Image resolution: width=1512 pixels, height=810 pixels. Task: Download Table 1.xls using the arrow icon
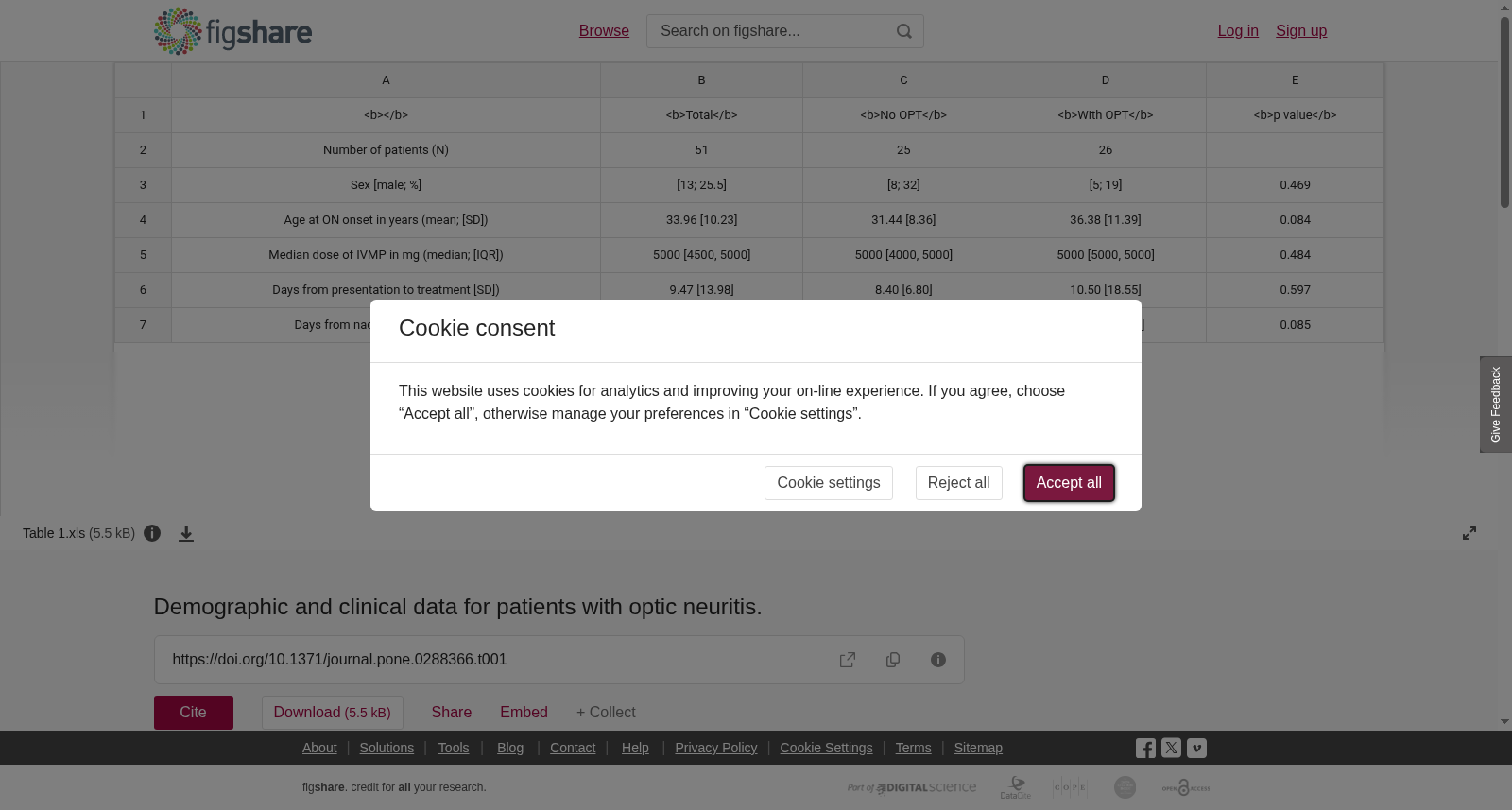186,533
